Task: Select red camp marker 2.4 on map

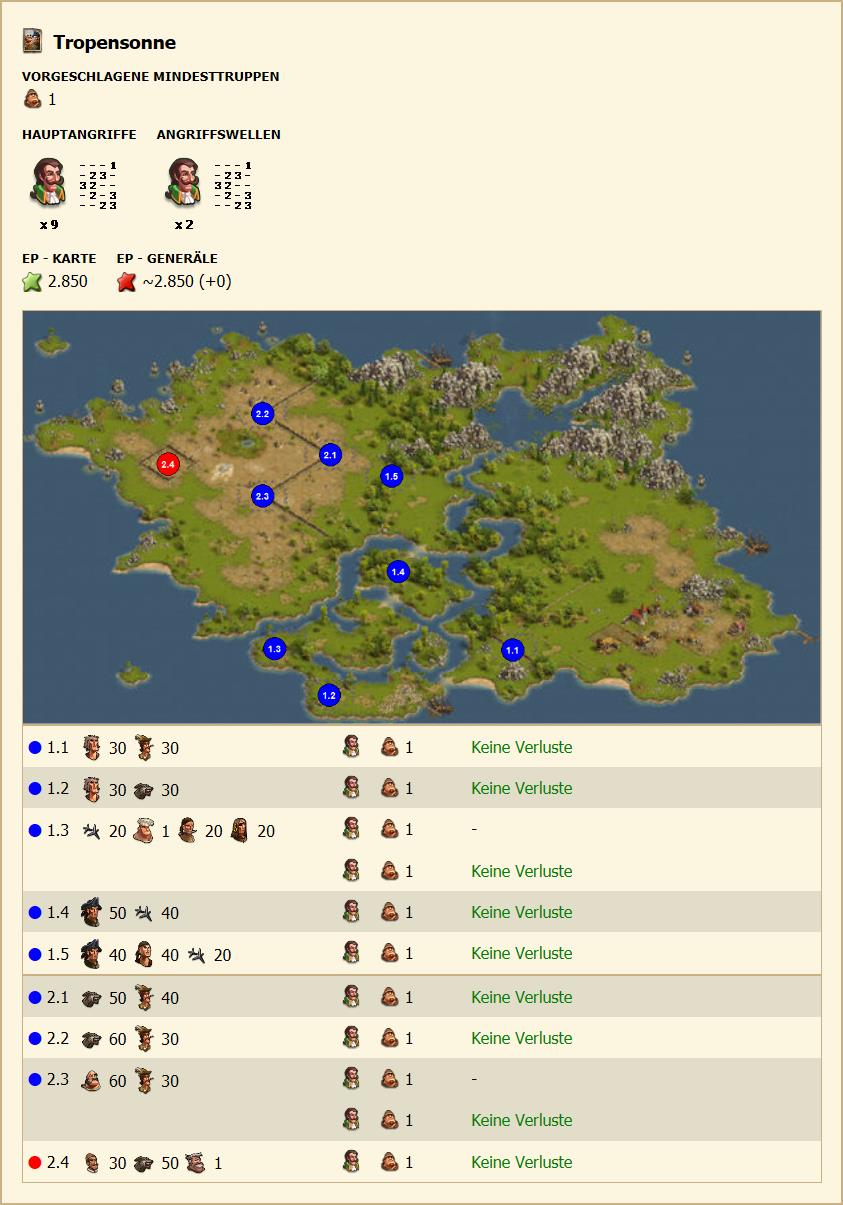Action: pos(168,464)
